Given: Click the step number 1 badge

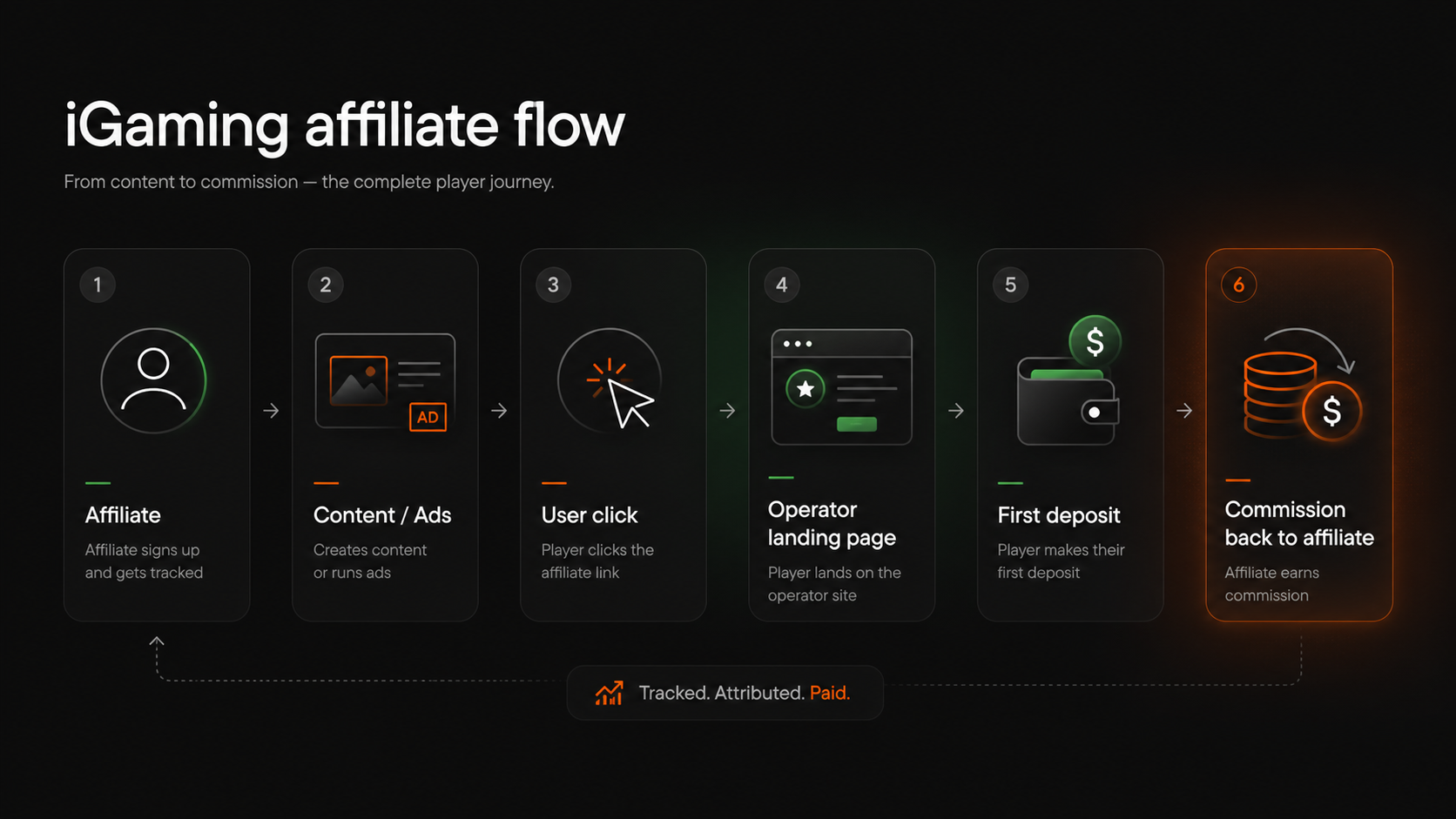Looking at the screenshot, I should click(x=98, y=285).
